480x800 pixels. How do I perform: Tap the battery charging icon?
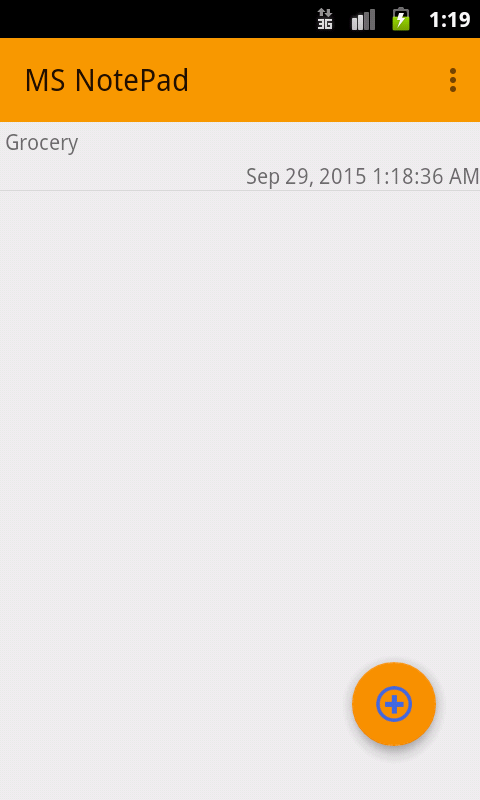(x=401, y=19)
